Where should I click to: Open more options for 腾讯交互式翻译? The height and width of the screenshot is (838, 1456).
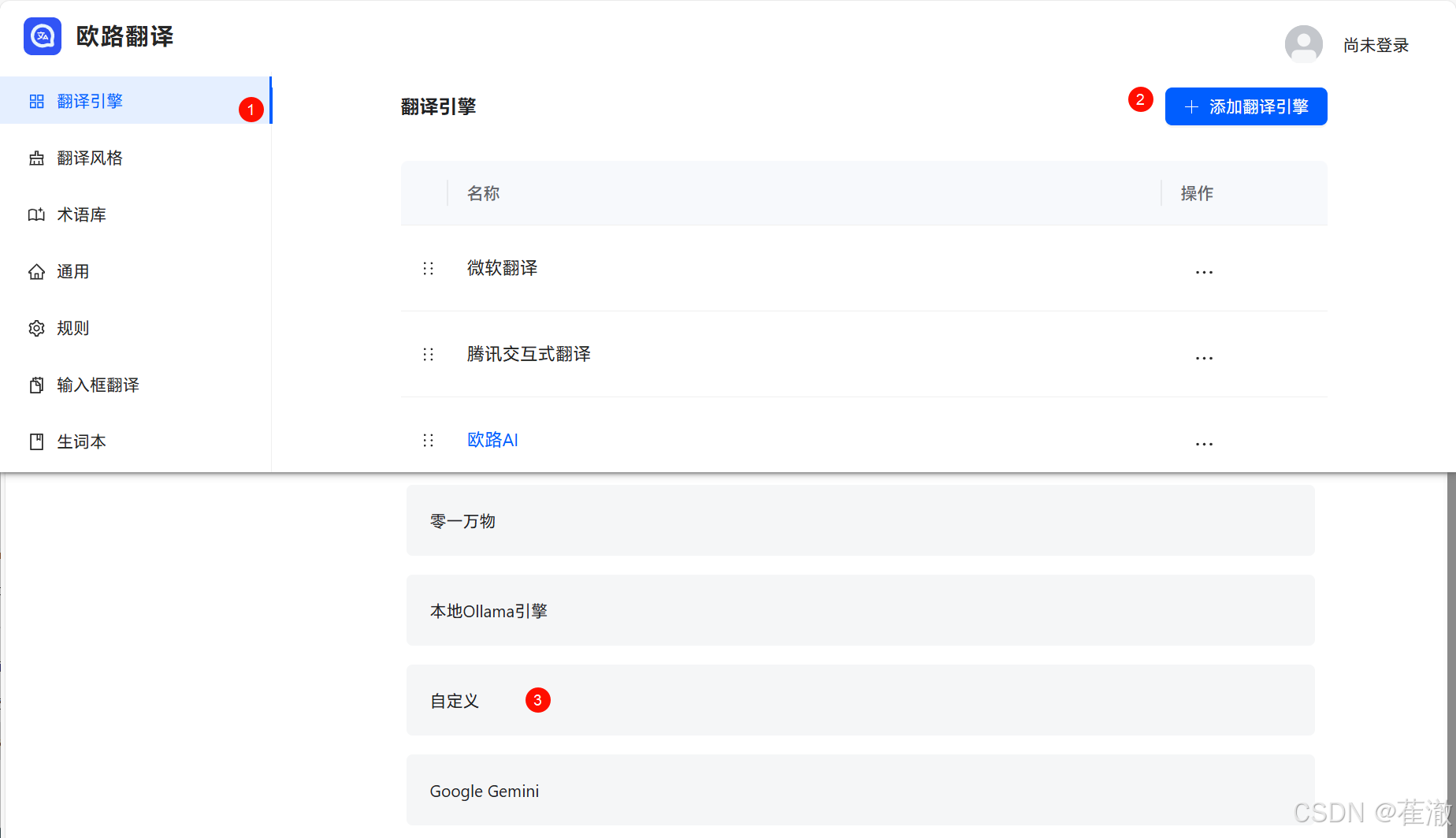click(x=1204, y=358)
